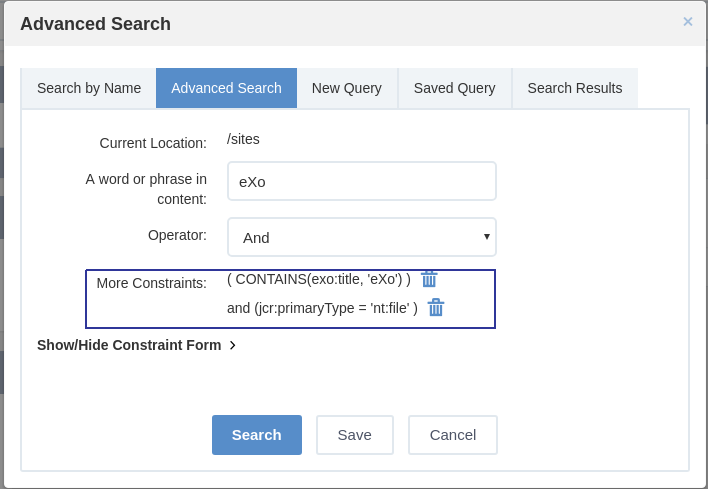Save the current search query
The width and height of the screenshot is (708, 489).
(x=355, y=435)
